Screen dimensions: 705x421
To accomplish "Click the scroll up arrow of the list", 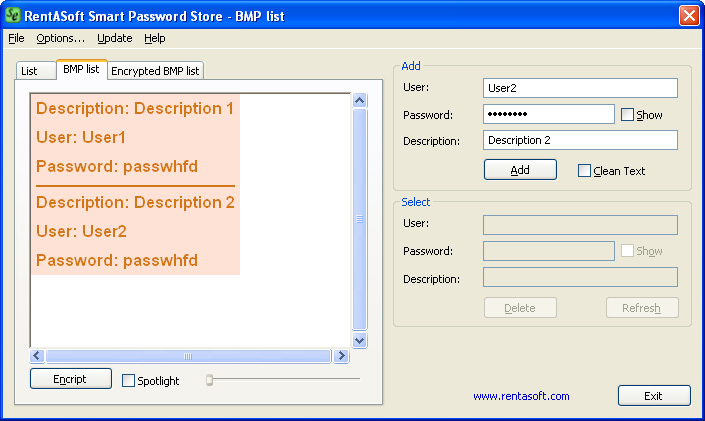I will [x=360, y=100].
